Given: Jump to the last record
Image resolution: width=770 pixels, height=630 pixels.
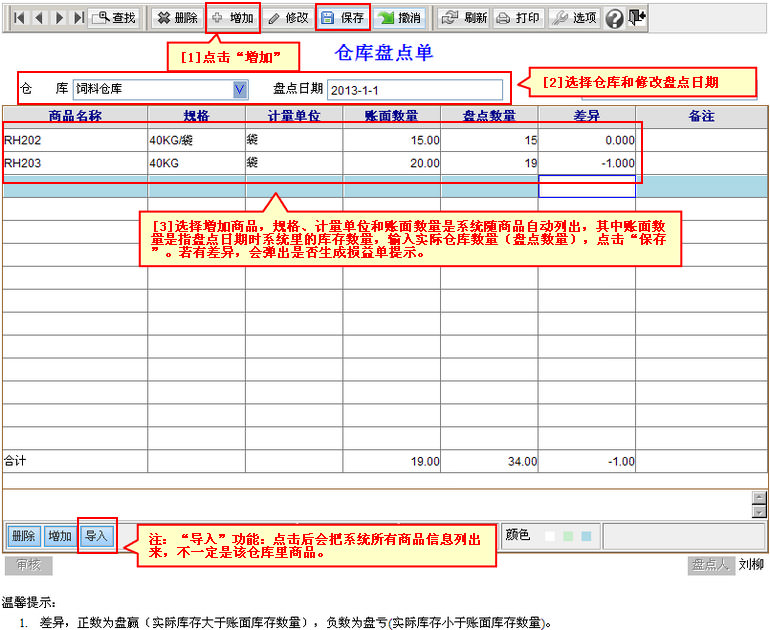Looking at the screenshot, I should [x=78, y=18].
